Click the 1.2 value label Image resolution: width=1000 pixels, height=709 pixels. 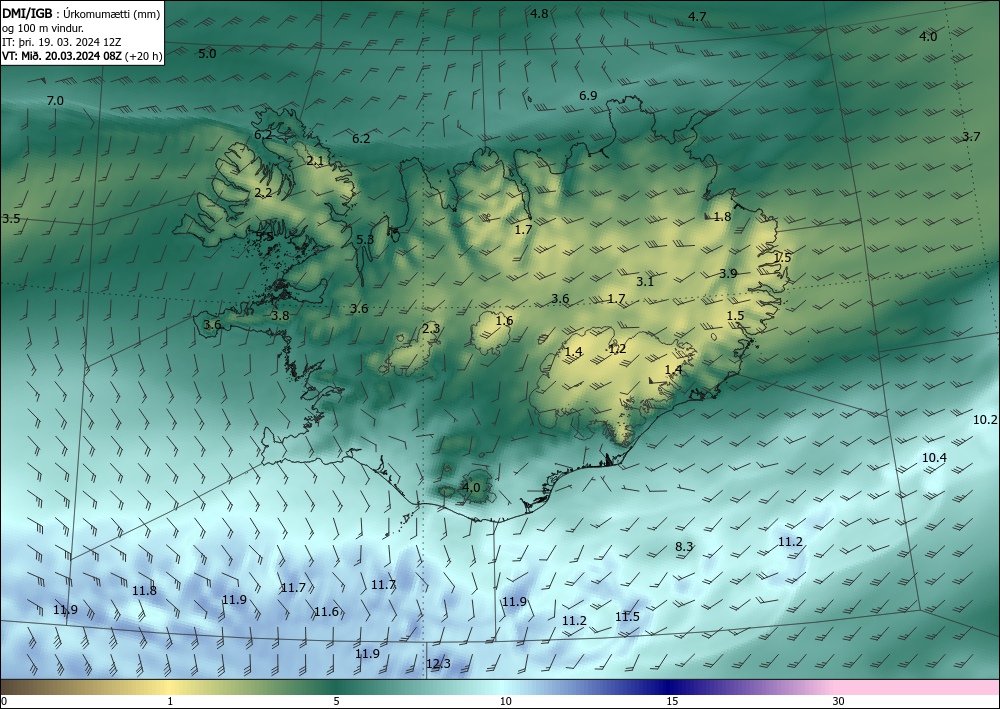tap(617, 349)
